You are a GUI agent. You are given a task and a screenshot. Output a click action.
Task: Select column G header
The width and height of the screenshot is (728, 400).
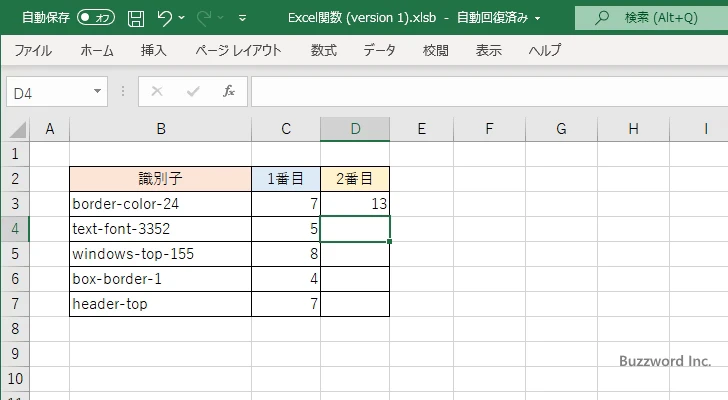[x=561, y=129]
